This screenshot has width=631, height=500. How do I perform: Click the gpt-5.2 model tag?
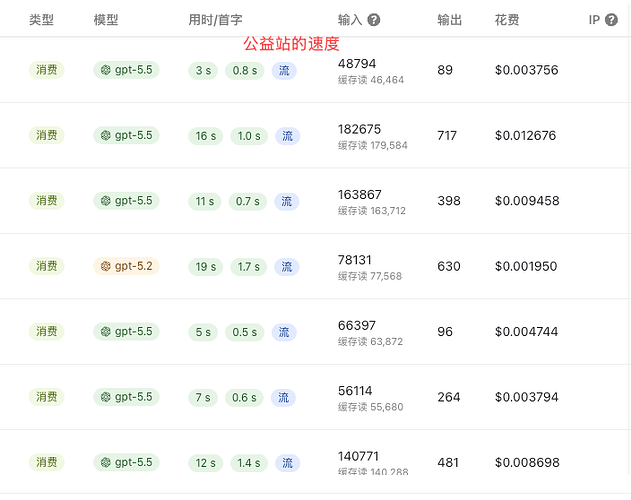[126, 266]
